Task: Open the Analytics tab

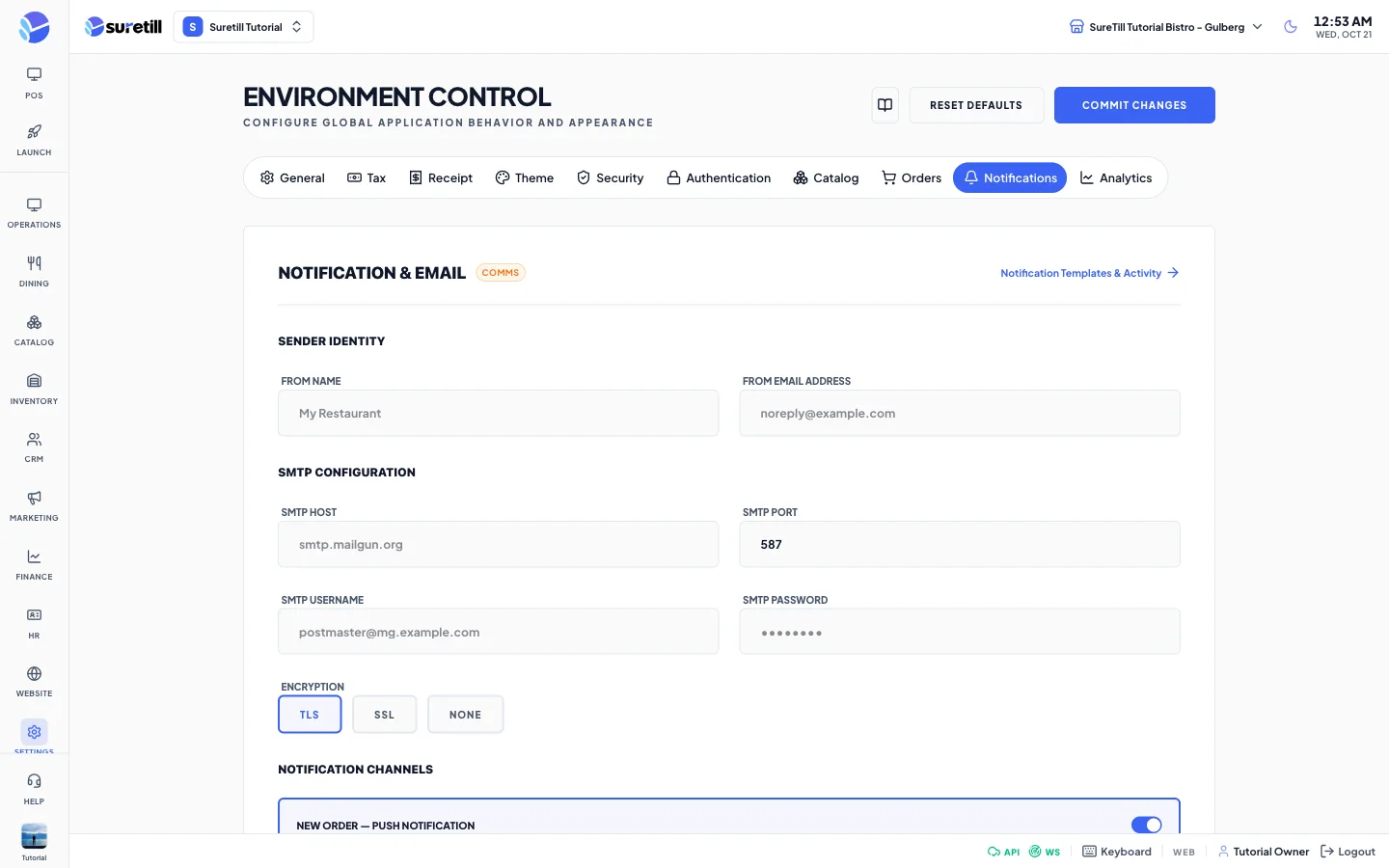Action: (x=1116, y=177)
